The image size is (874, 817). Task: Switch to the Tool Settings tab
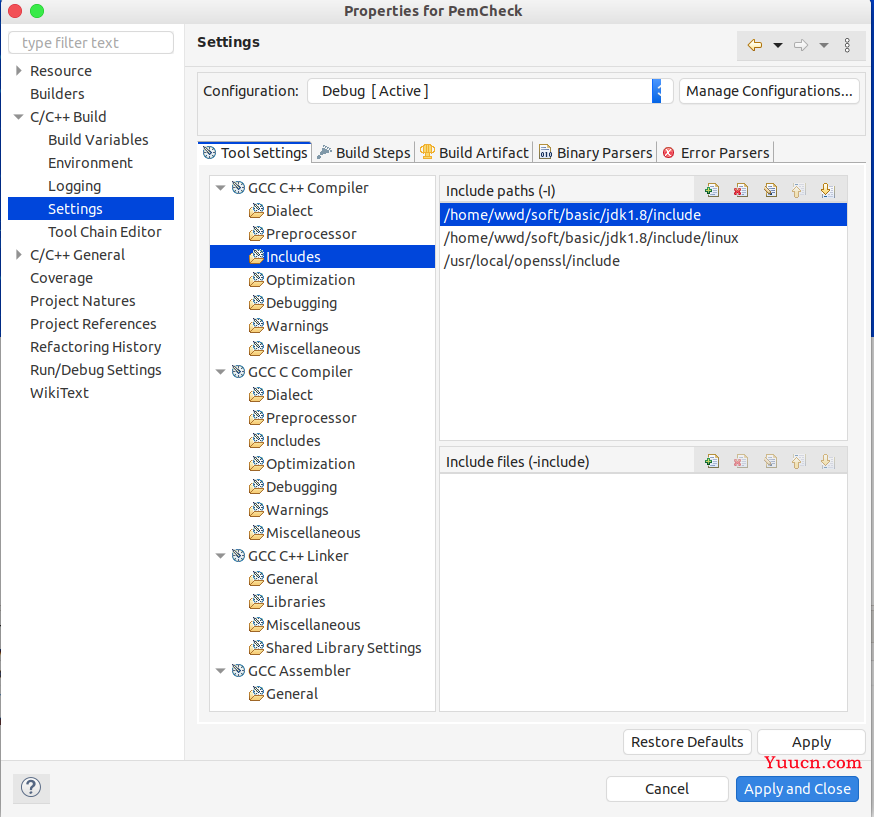click(x=255, y=153)
